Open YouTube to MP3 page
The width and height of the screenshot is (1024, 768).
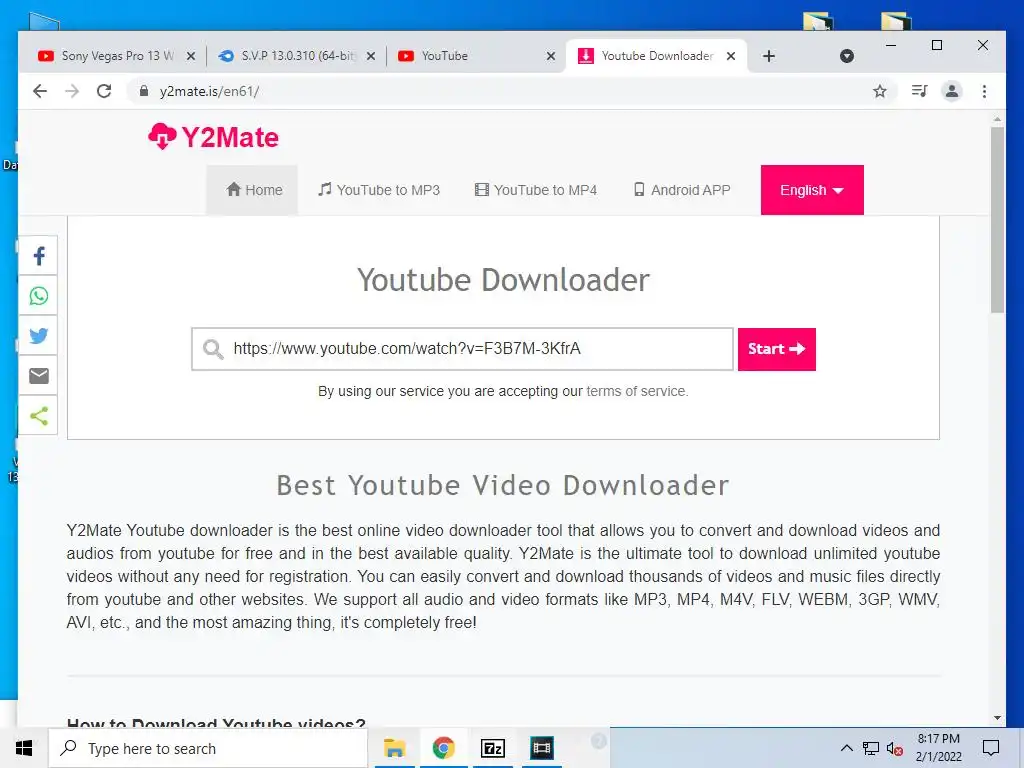point(379,190)
